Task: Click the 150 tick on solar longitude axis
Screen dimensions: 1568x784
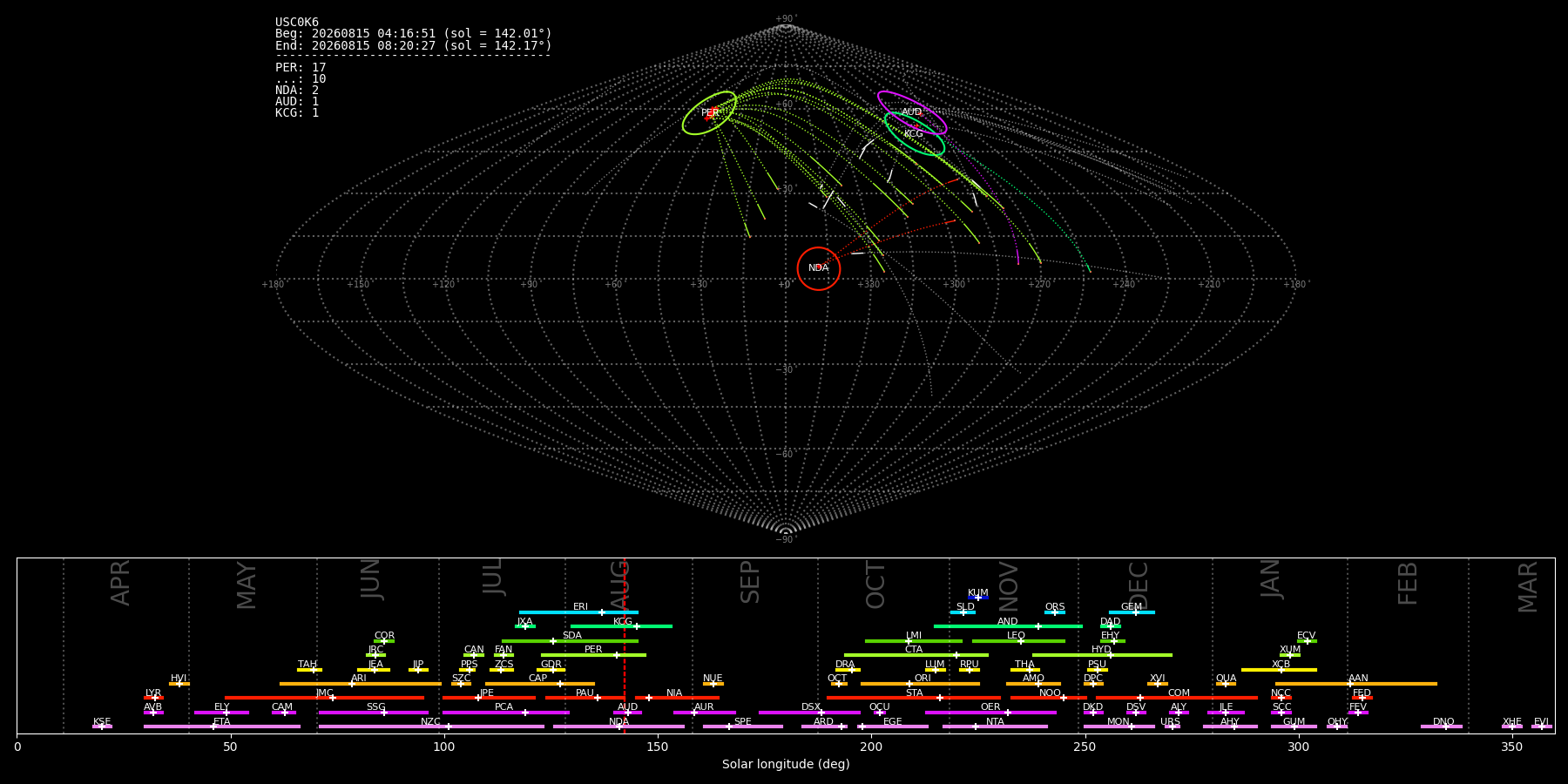Action: click(658, 747)
